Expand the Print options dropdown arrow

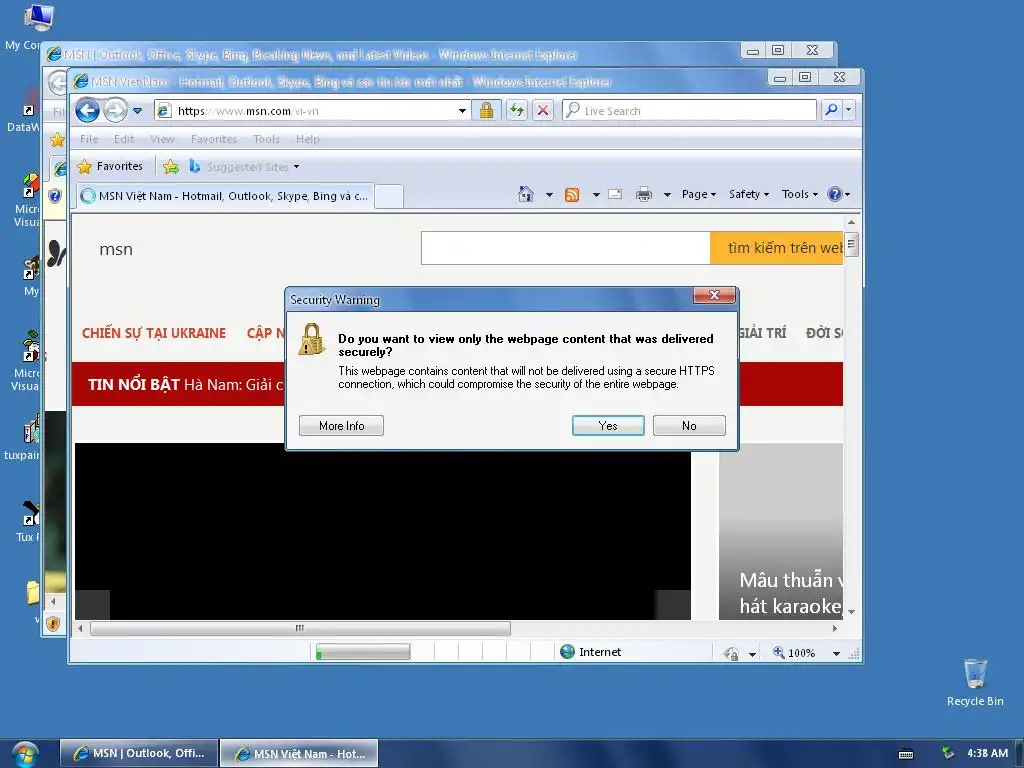click(667, 195)
